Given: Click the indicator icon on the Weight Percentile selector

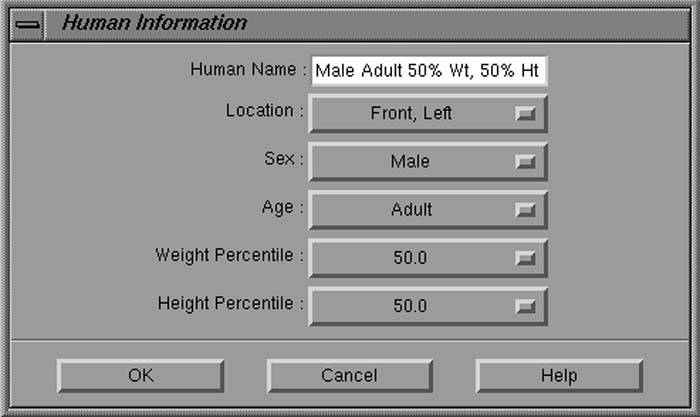Looking at the screenshot, I should tap(526, 258).
